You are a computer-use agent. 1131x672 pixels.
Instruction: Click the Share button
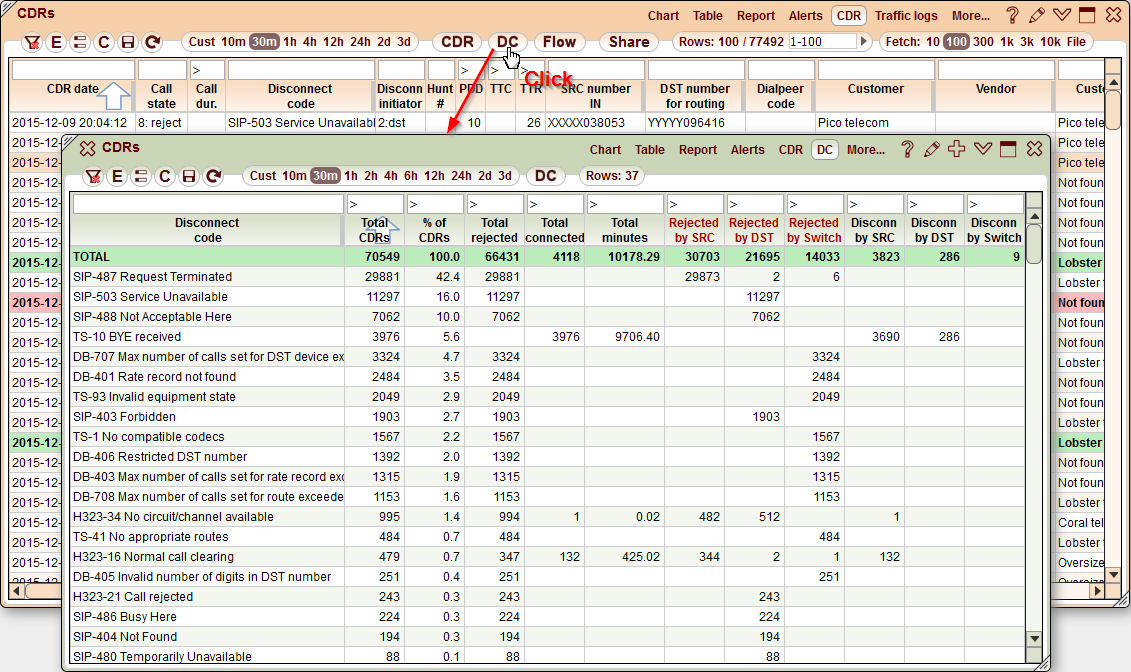(x=628, y=43)
